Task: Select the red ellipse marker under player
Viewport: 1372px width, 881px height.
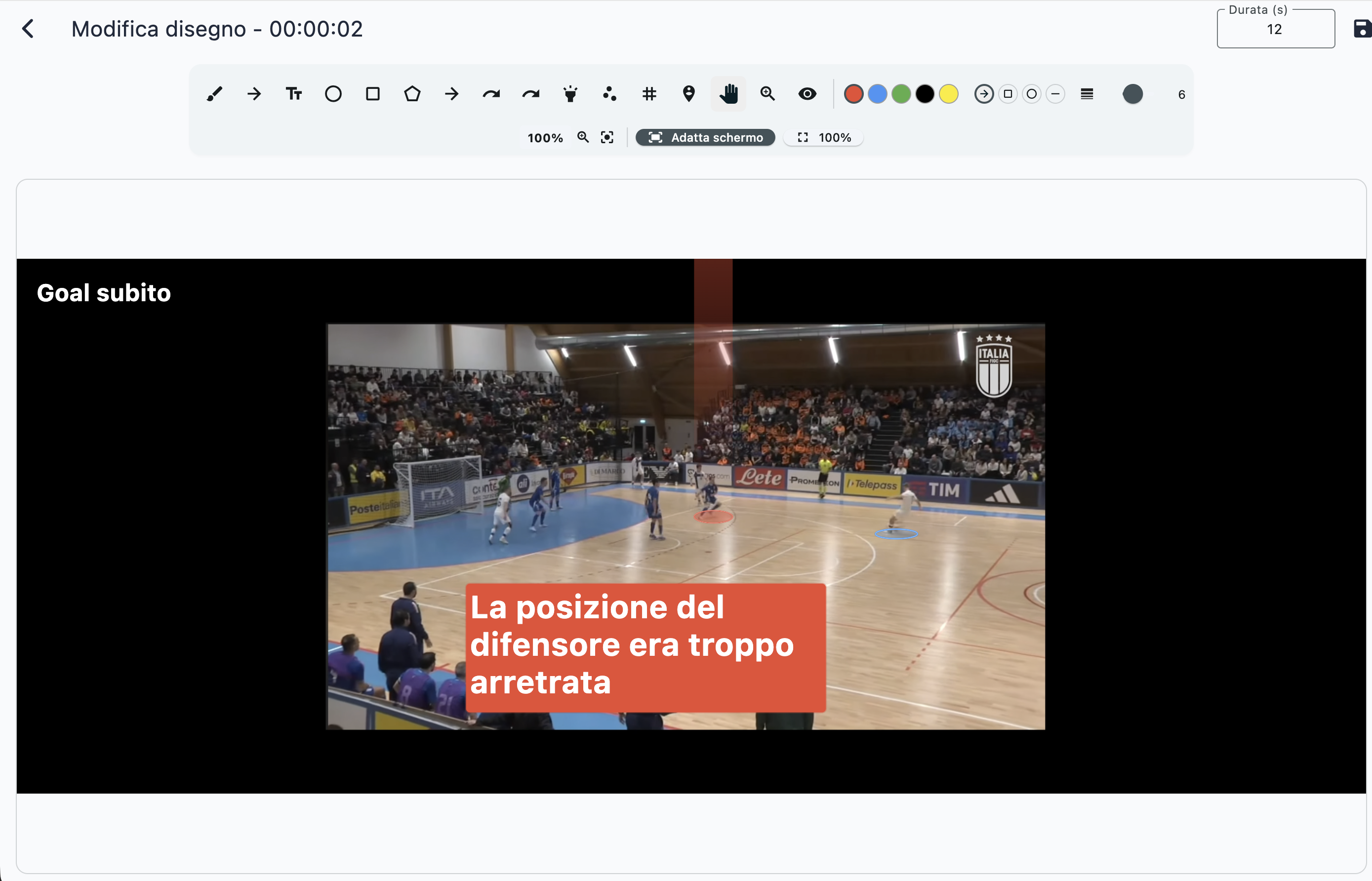Action: [x=714, y=517]
